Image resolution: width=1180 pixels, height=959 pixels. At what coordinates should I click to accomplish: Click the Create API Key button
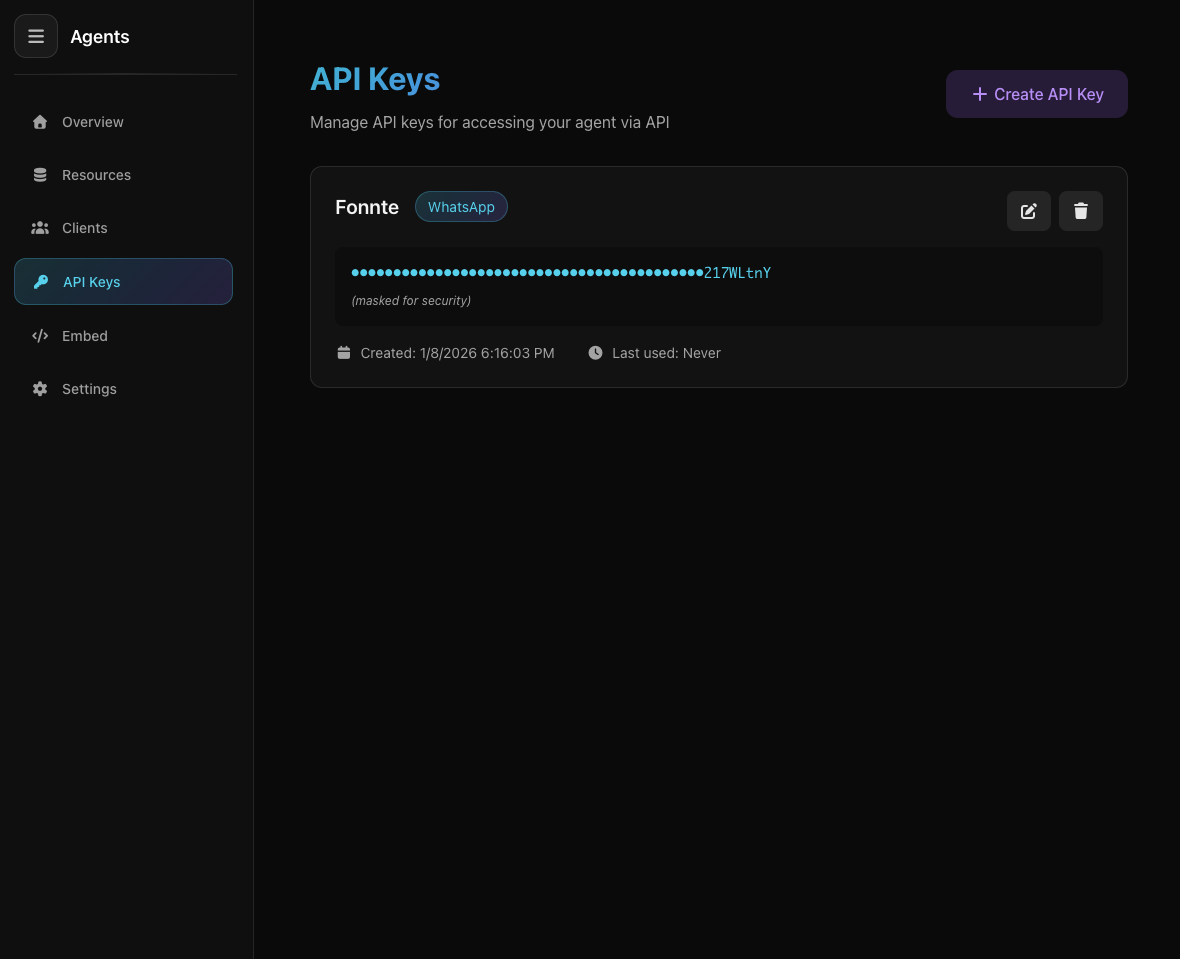click(1036, 94)
